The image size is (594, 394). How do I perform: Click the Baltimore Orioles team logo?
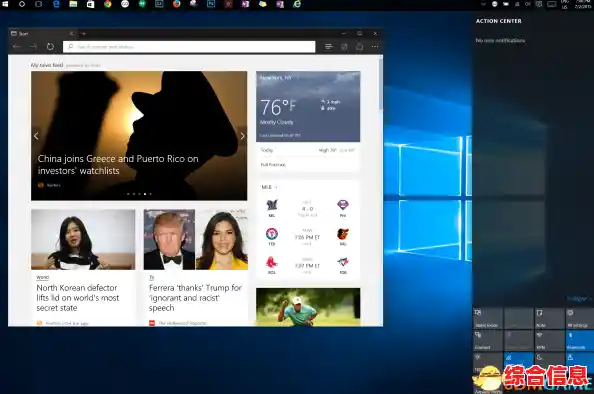pos(343,234)
